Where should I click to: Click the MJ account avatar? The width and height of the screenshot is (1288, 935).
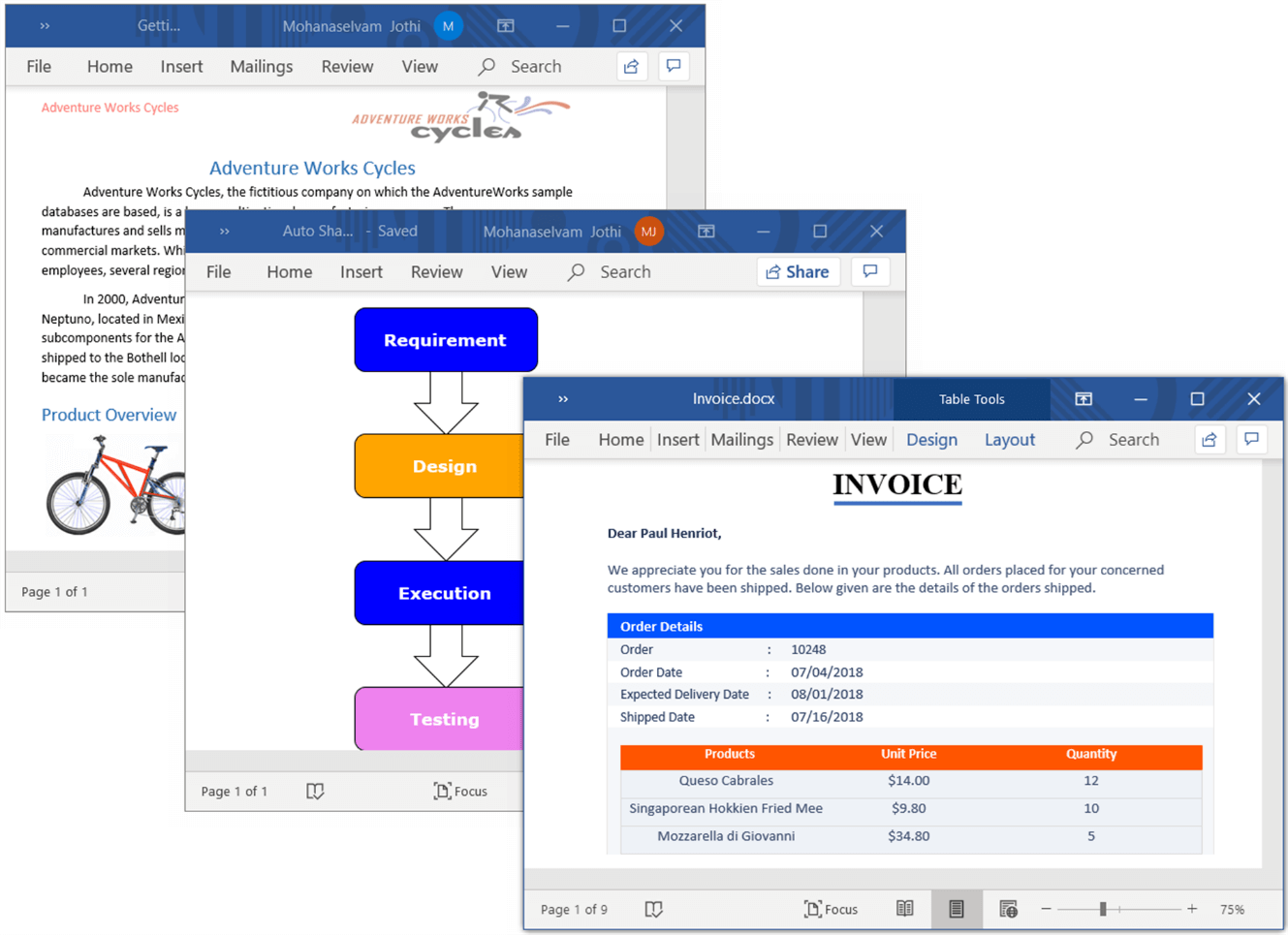[x=648, y=232]
